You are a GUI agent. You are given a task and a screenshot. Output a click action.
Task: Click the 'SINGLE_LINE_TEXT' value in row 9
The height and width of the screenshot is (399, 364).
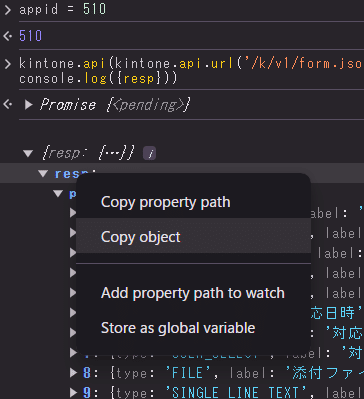(x=235, y=393)
